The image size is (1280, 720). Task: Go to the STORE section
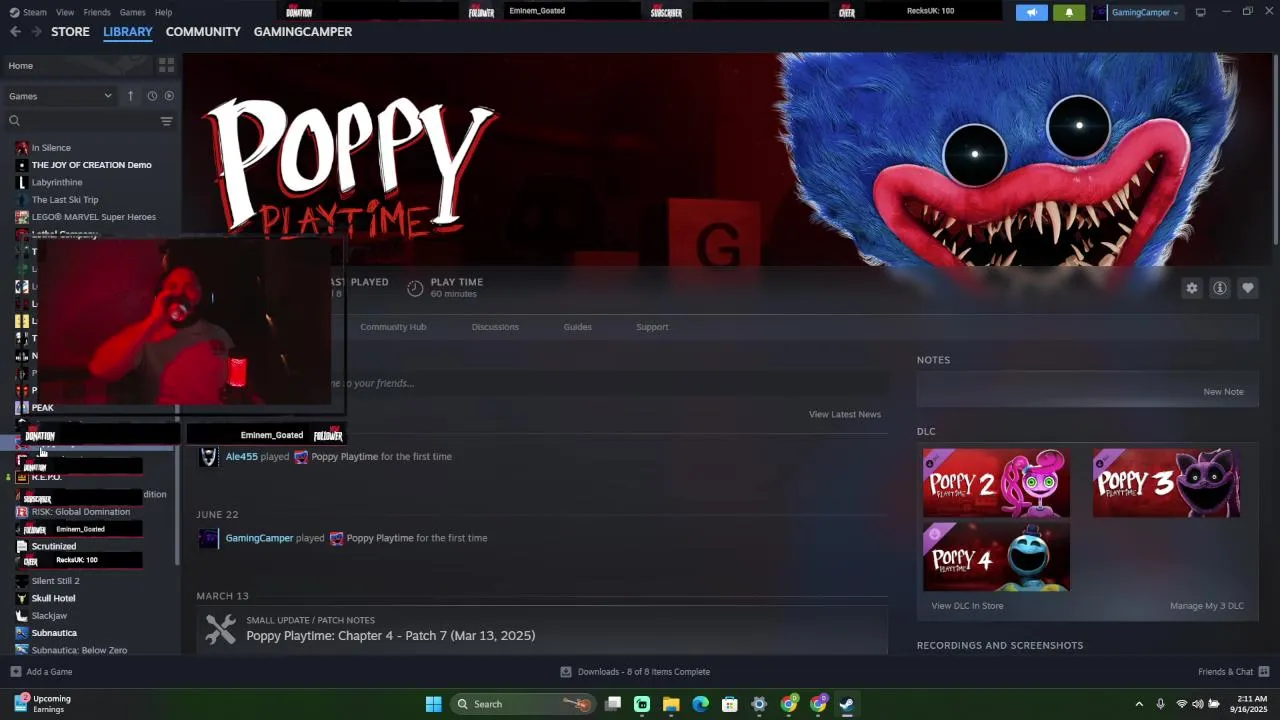pos(70,32)
